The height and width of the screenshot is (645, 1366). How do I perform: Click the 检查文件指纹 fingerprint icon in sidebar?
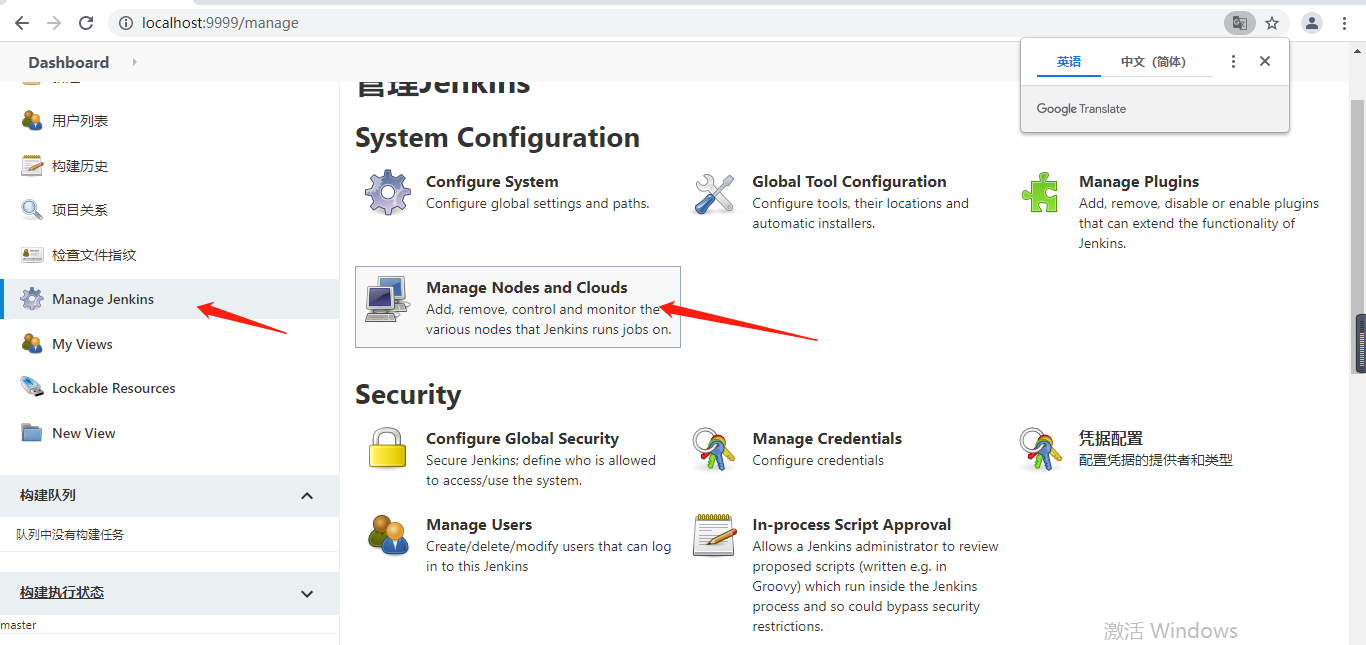tap(32, 255)
